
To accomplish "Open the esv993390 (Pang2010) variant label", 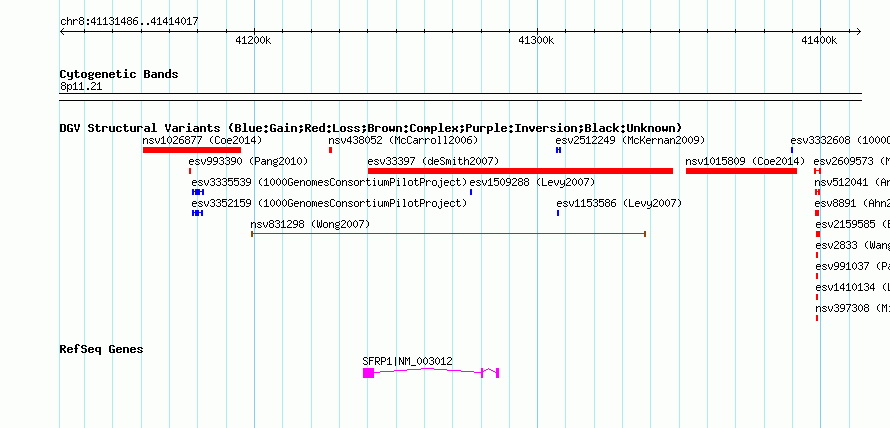I will [248, 161].
